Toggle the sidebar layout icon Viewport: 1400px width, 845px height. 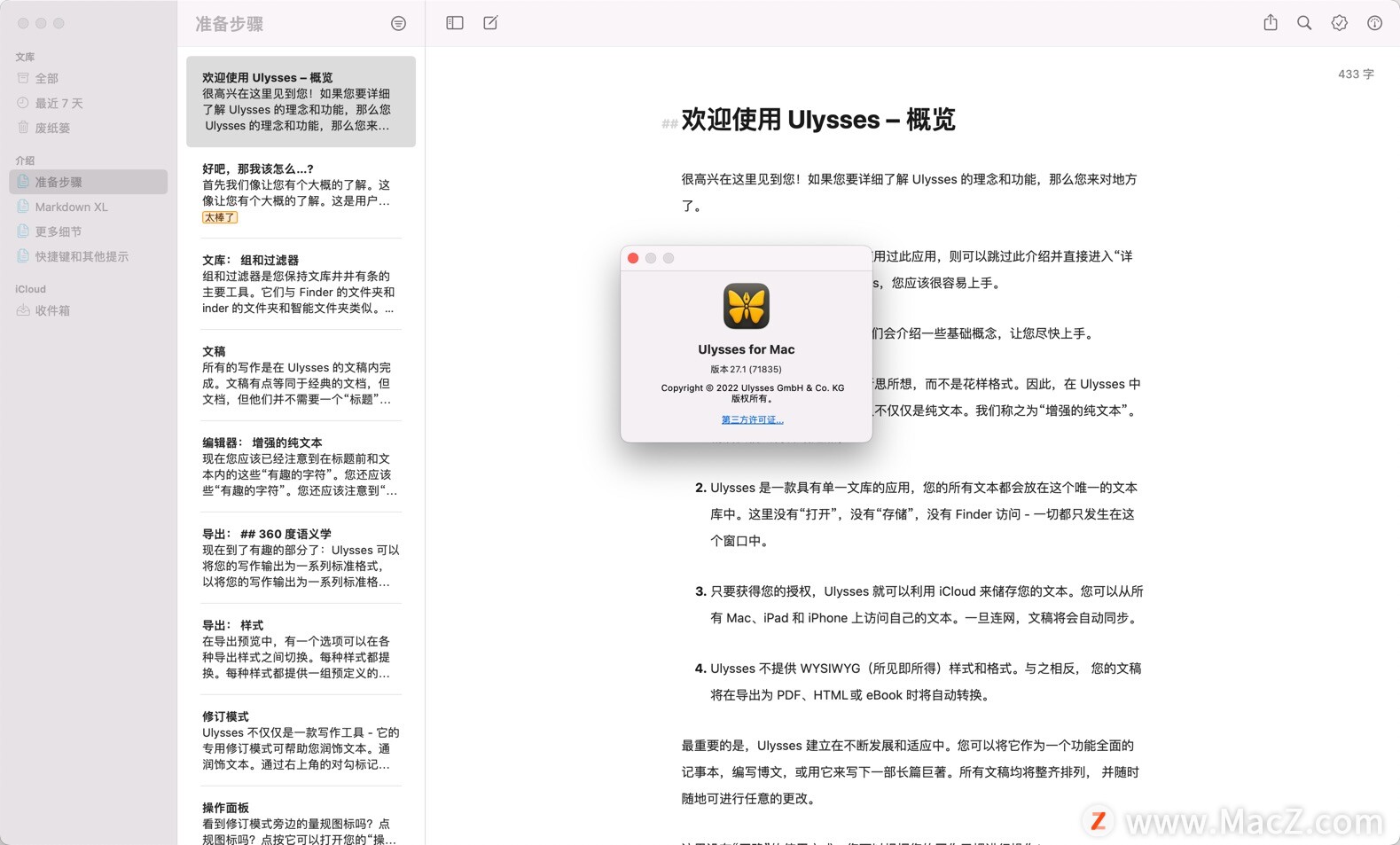[x=455, y=23]
